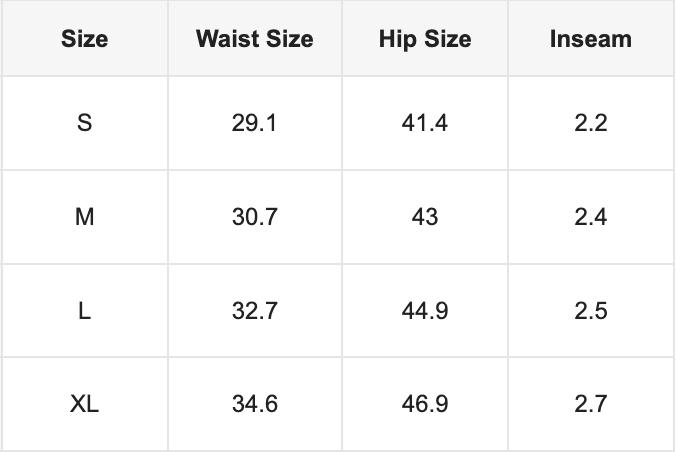Image resolution: width=676 pixels, height=452 pixels.
Task: Select the XL size cell
Action: pyautogui.click(x=85, y=405)
